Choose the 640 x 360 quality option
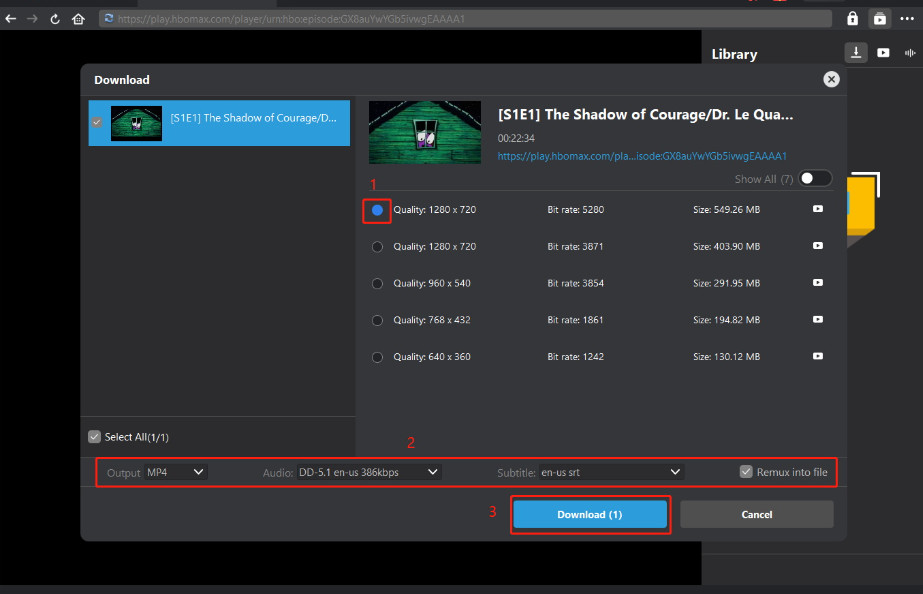 [377, 357]
